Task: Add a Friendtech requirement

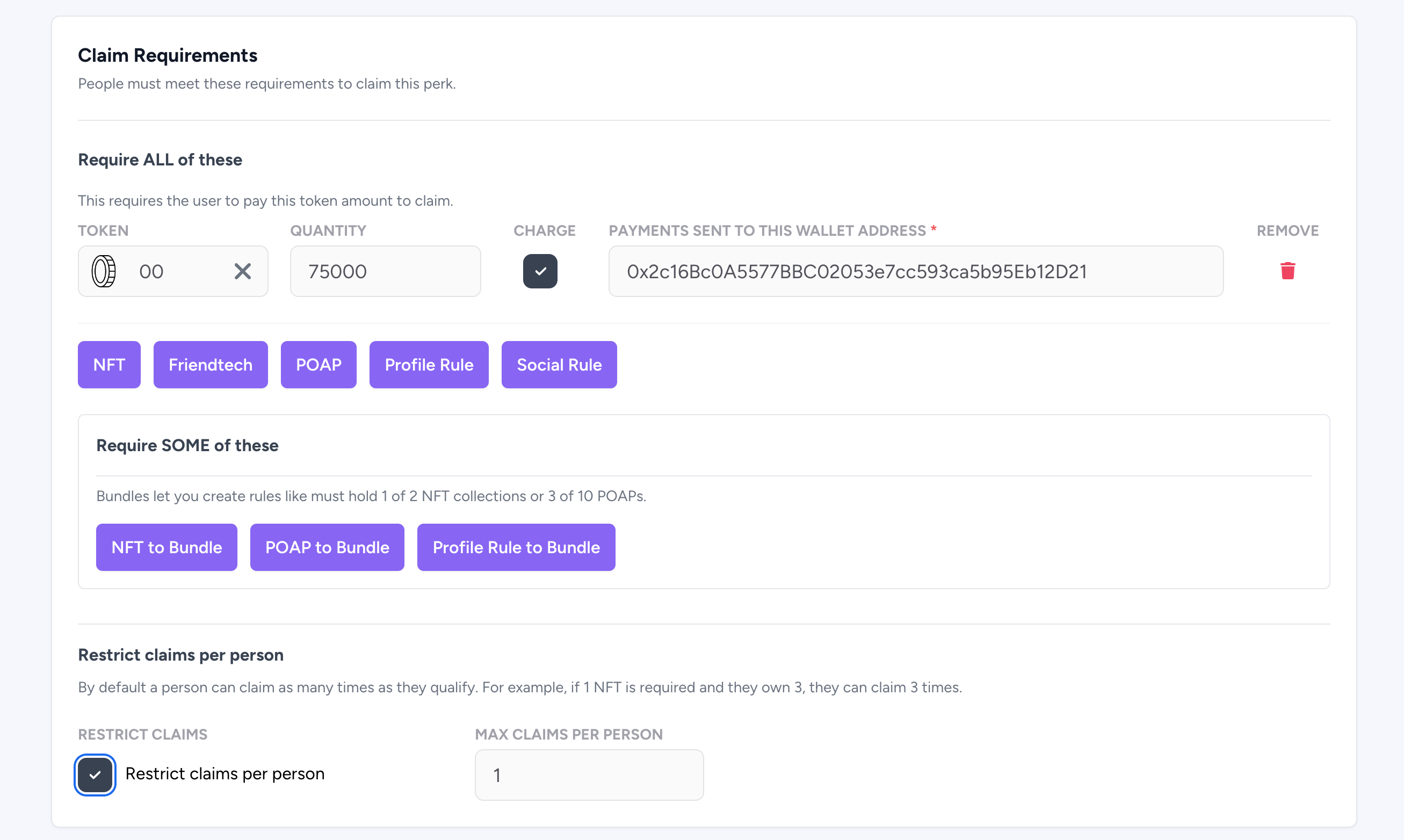Action: pos(211,365)
